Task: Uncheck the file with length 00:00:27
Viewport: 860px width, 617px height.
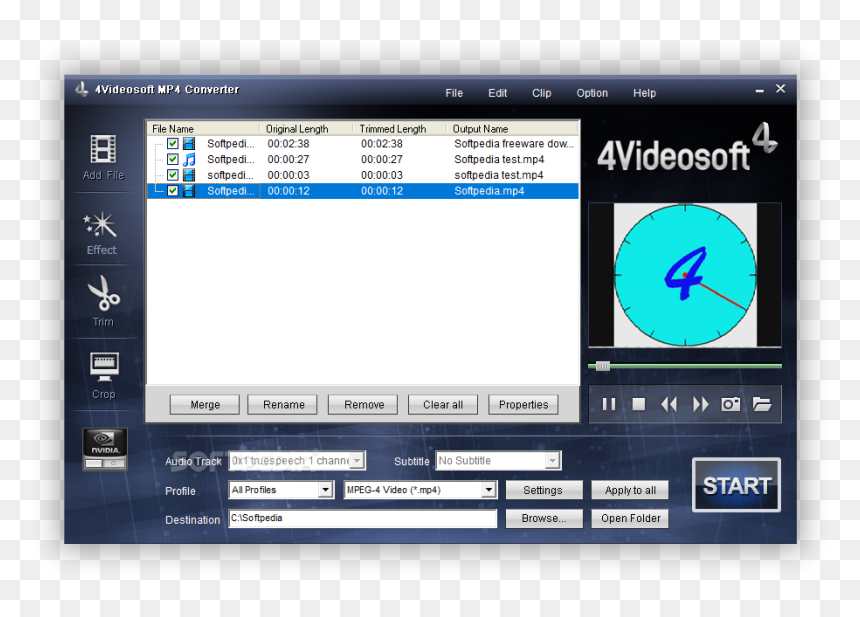Action: click(x=173, y=160)
